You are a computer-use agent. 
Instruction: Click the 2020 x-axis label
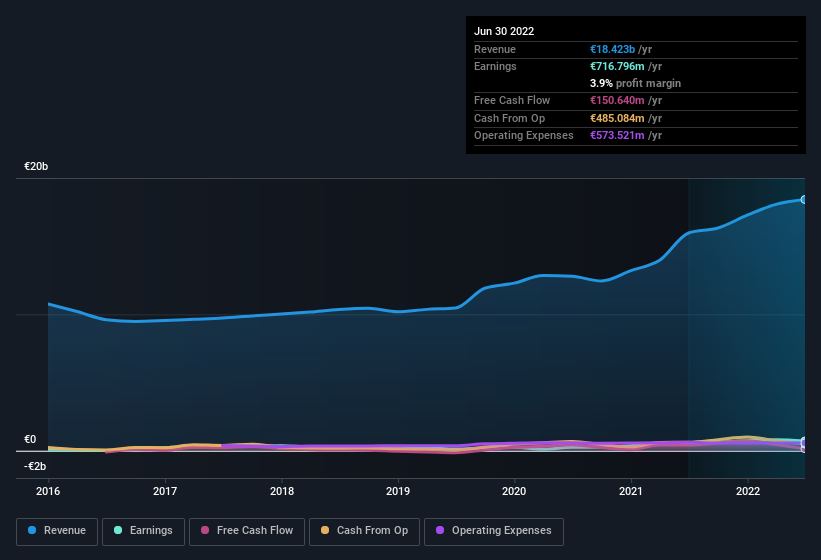coord(514,491)
